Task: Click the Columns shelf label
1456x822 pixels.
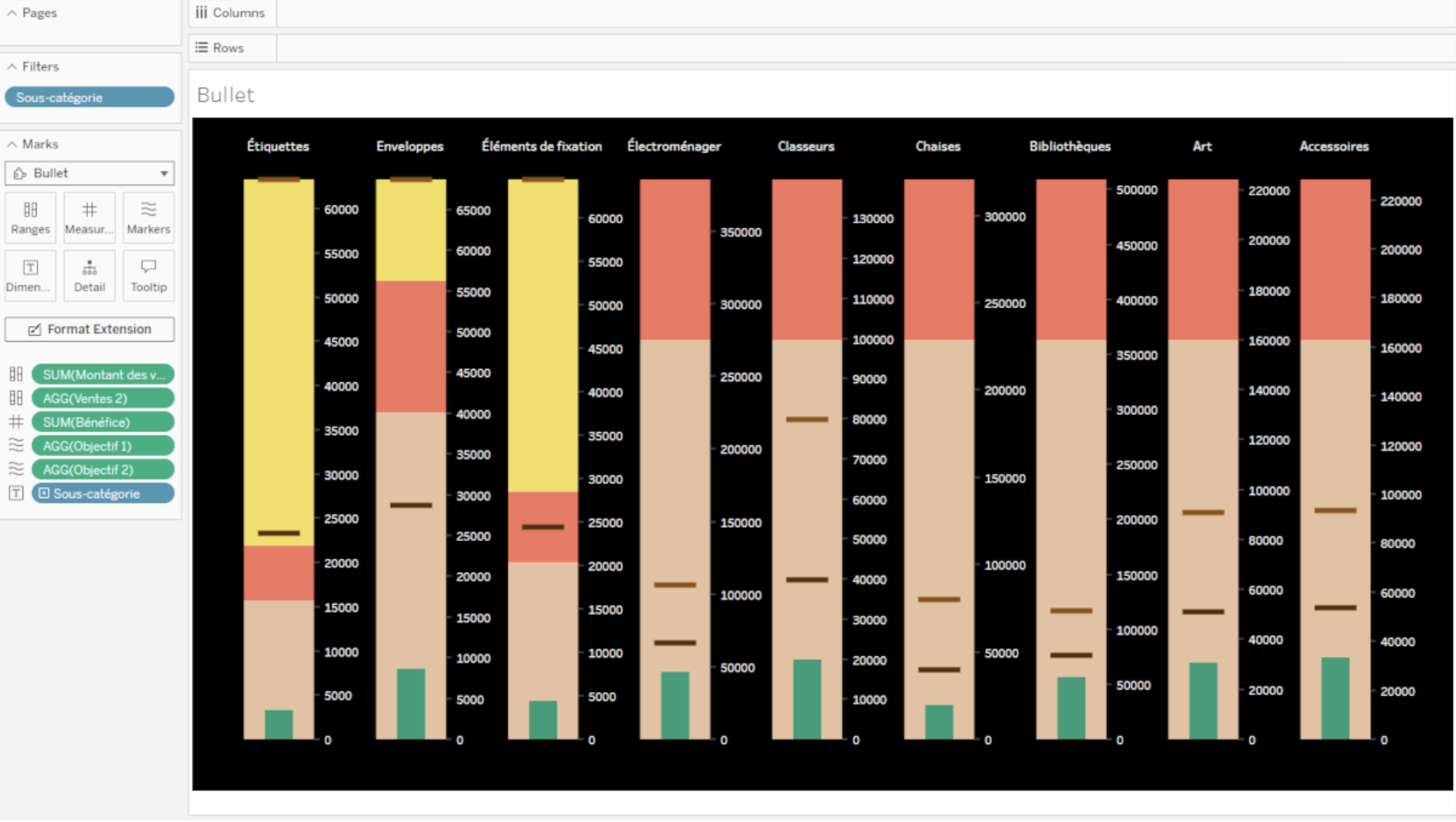Action: [x=230, y=13]
